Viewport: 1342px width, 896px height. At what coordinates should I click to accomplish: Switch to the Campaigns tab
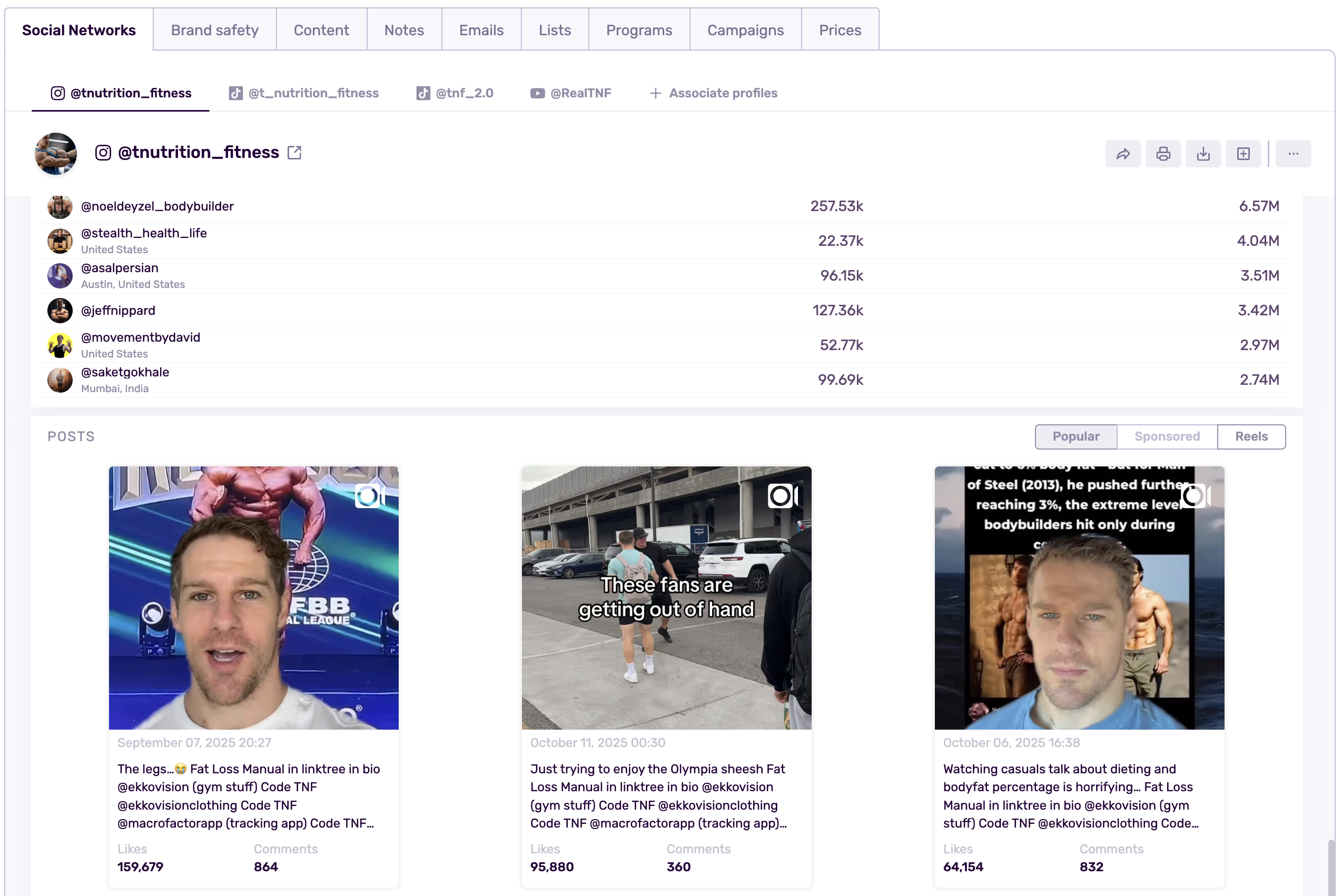click(745, 29)
